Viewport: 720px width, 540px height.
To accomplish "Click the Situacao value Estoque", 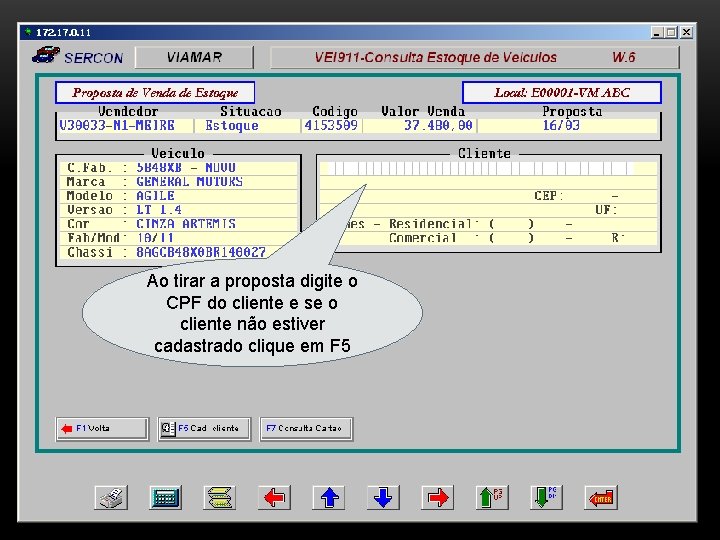I will coord(232,125).
